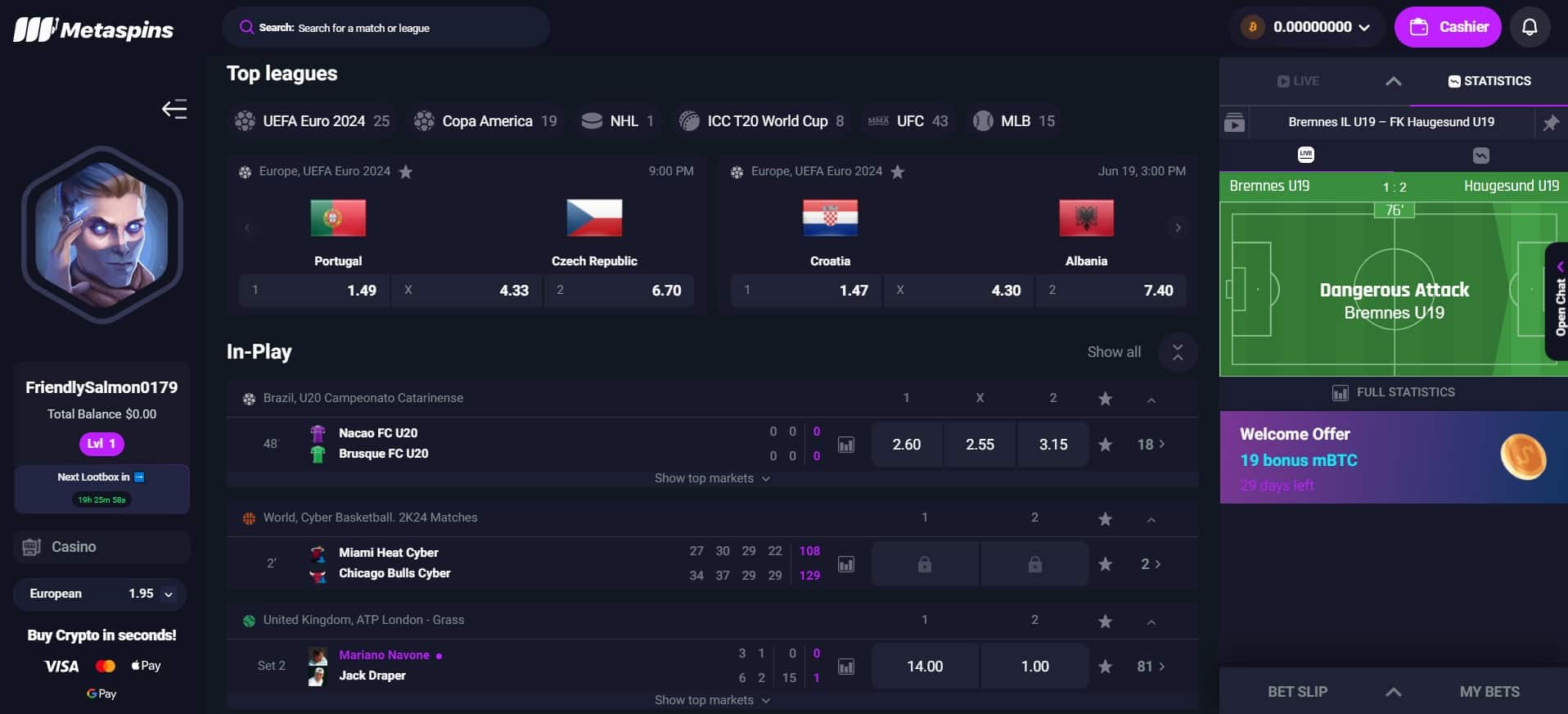Open the MY BETS tab
The width and height of the screenshot is (1568, 714).
(x=1489, y=692)
